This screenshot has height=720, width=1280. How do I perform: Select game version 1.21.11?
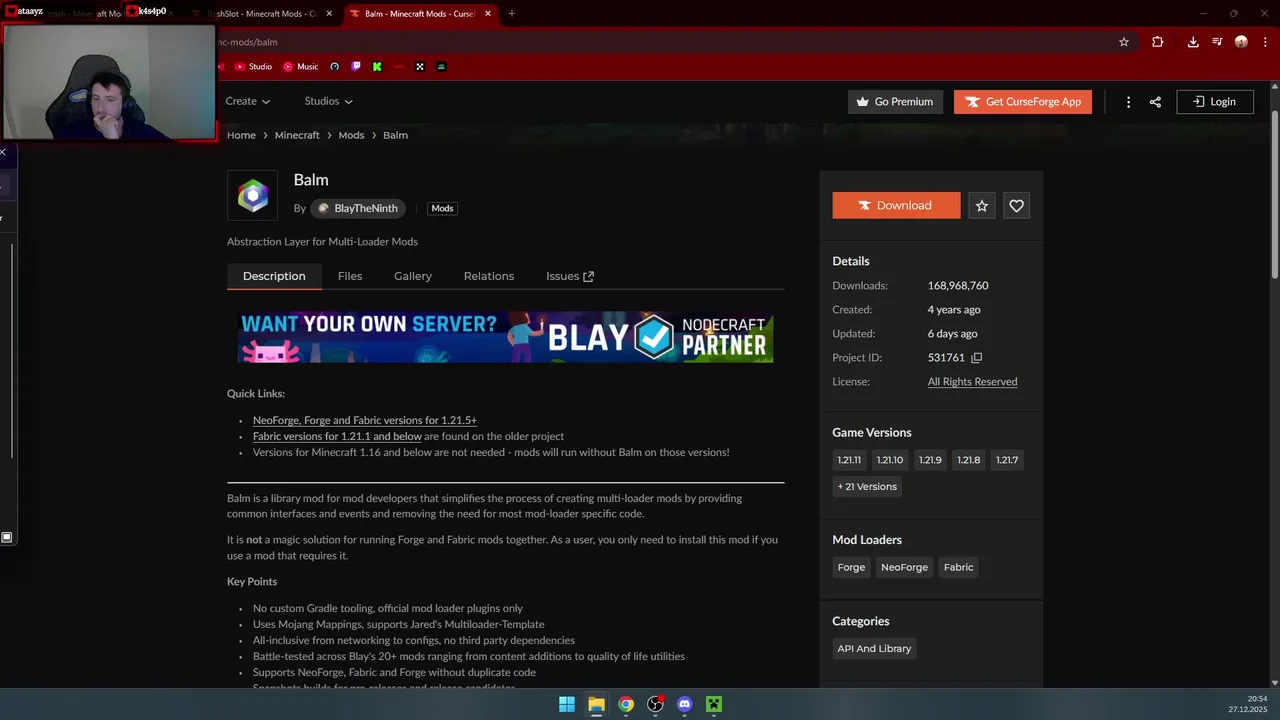(849, 460)
